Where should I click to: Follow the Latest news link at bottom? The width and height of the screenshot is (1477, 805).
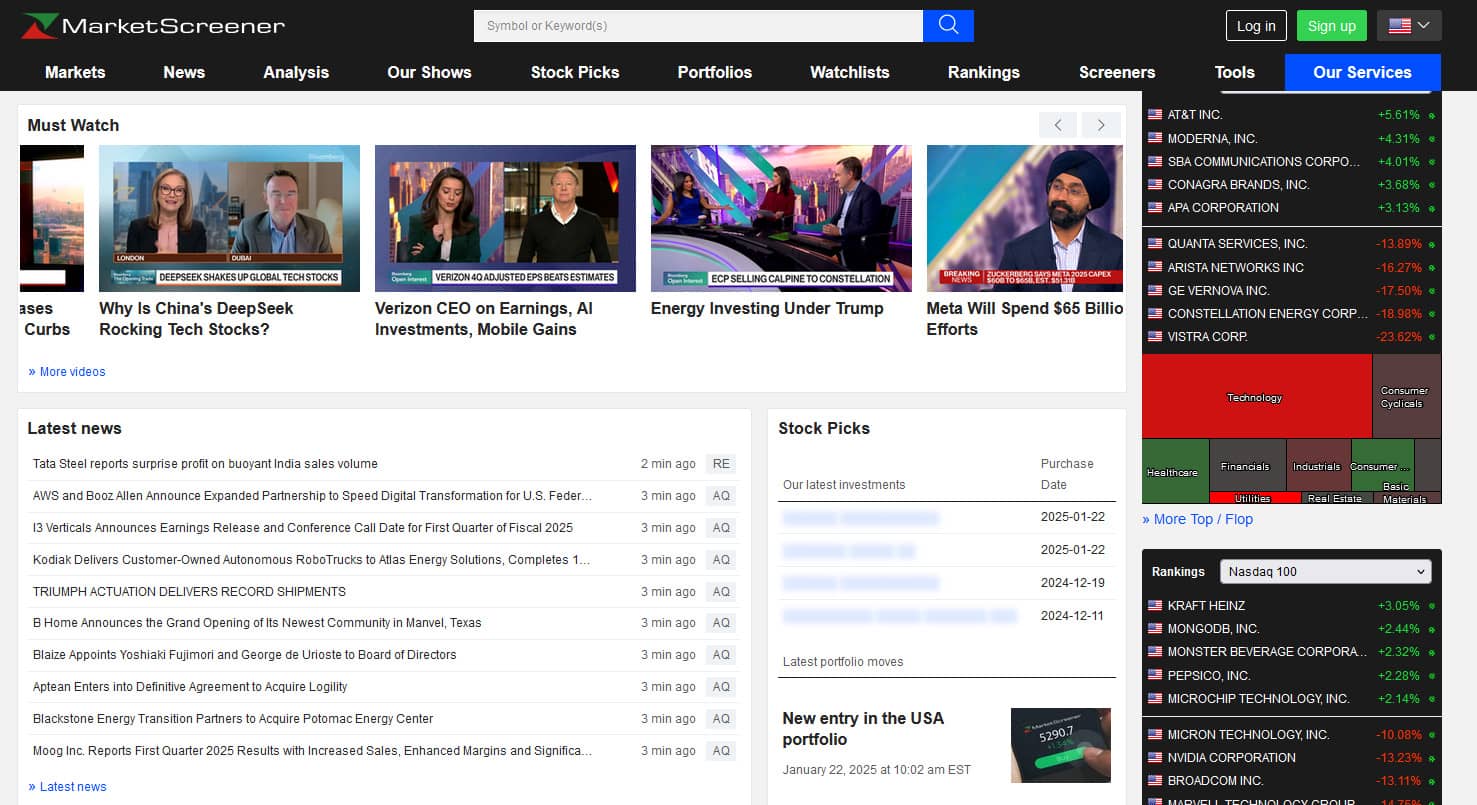[67, 787]
